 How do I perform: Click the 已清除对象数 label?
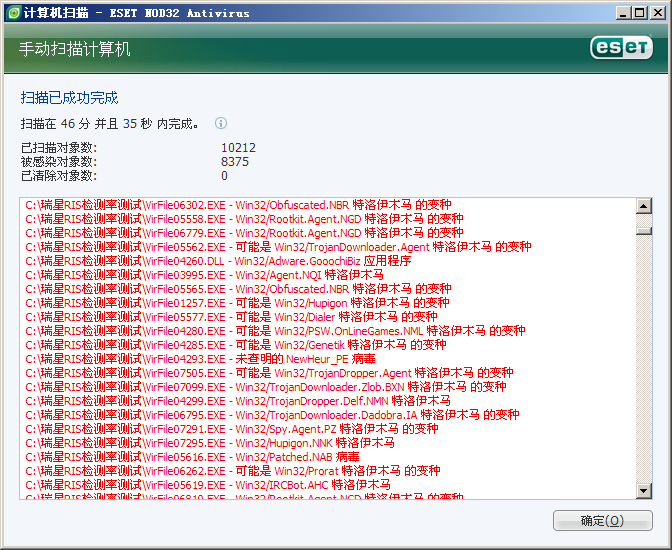click(59, 176)
